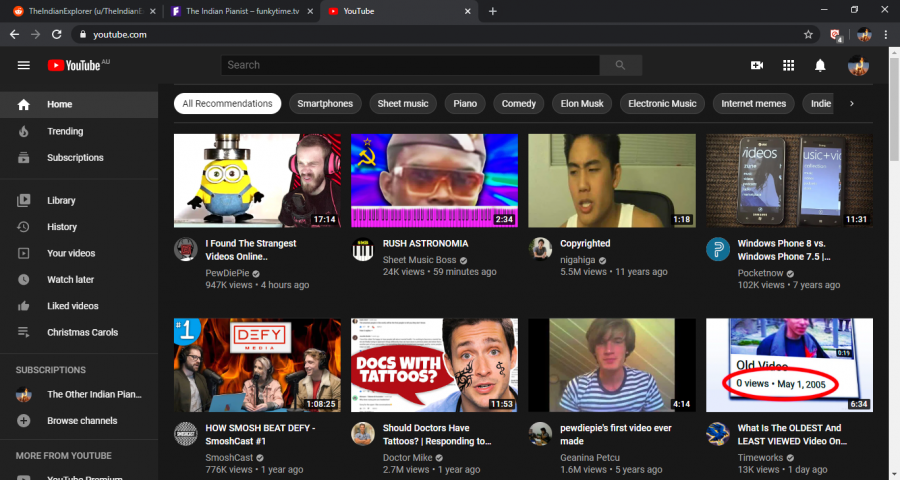Open Watch later playlist
Screen dimensions: 900x480
(79, 280)
